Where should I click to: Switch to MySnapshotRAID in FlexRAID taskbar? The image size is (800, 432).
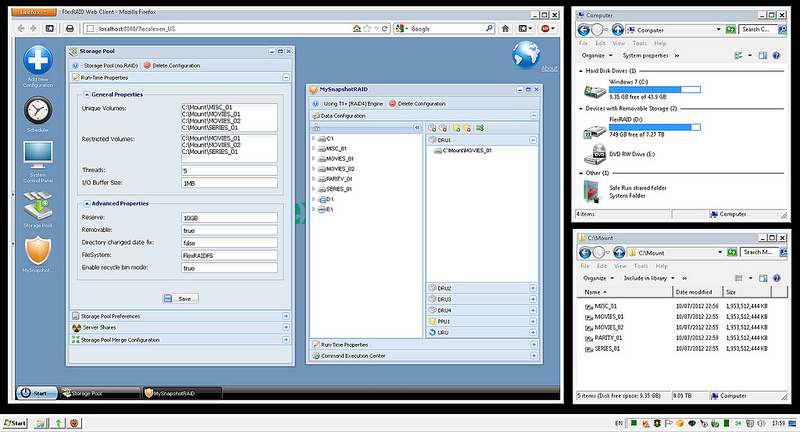[182, 393]
